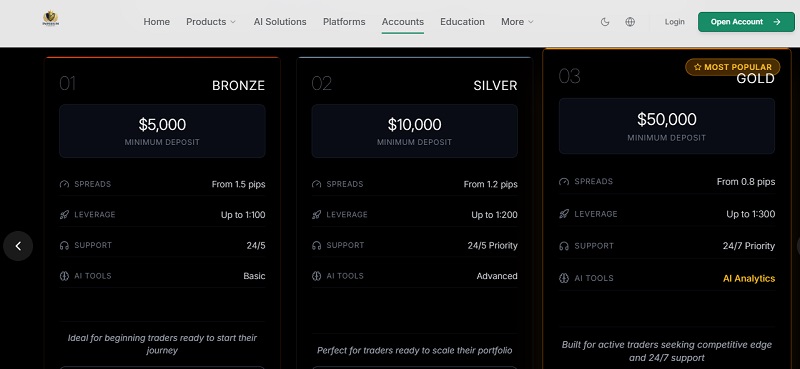The height and width of the screenshot is (369, 800).
Task: Click the $10,000 minimum deposit box
Action: (x=414, y=131)
